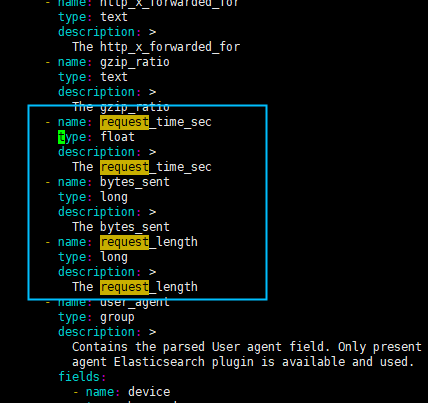Click 'The http_x_forwarded_for' description text
This screenshot has height=403, width=428.
[x=156, y=47]
